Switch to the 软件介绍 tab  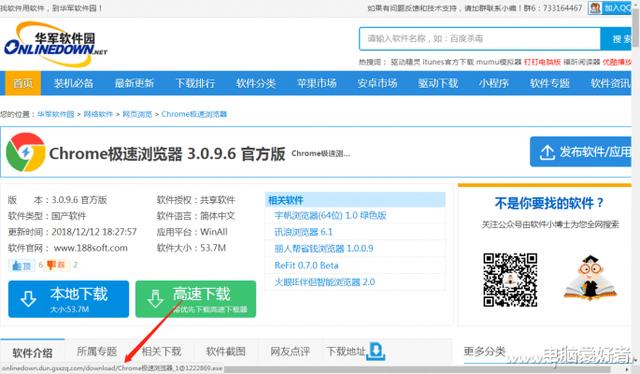click(x=33, y=352)
